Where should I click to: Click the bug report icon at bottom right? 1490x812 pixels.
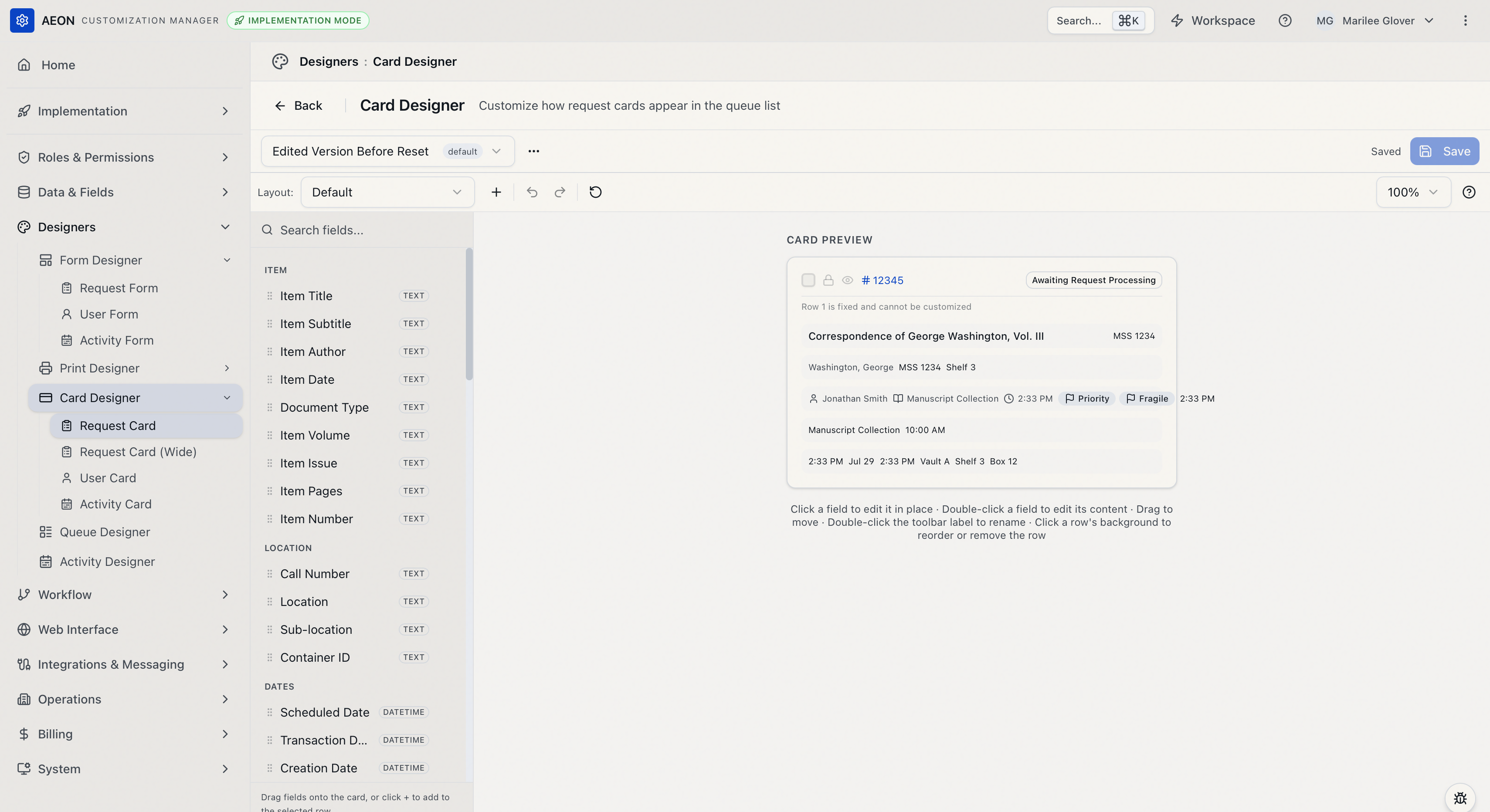(1460, 798)
